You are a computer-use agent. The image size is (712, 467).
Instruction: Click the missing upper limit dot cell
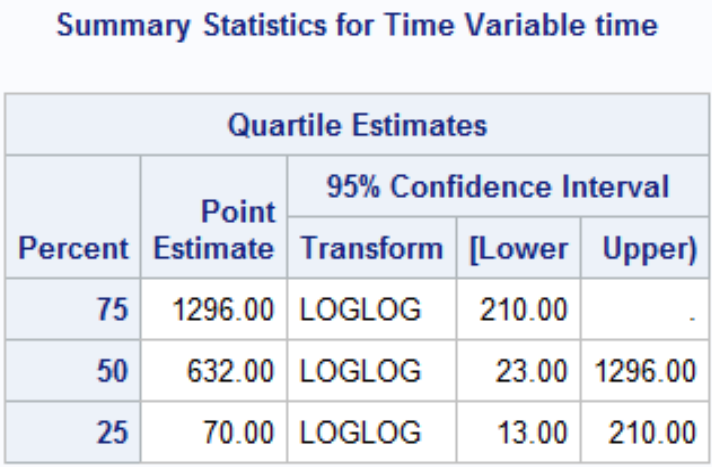click(x=645, y=309)
